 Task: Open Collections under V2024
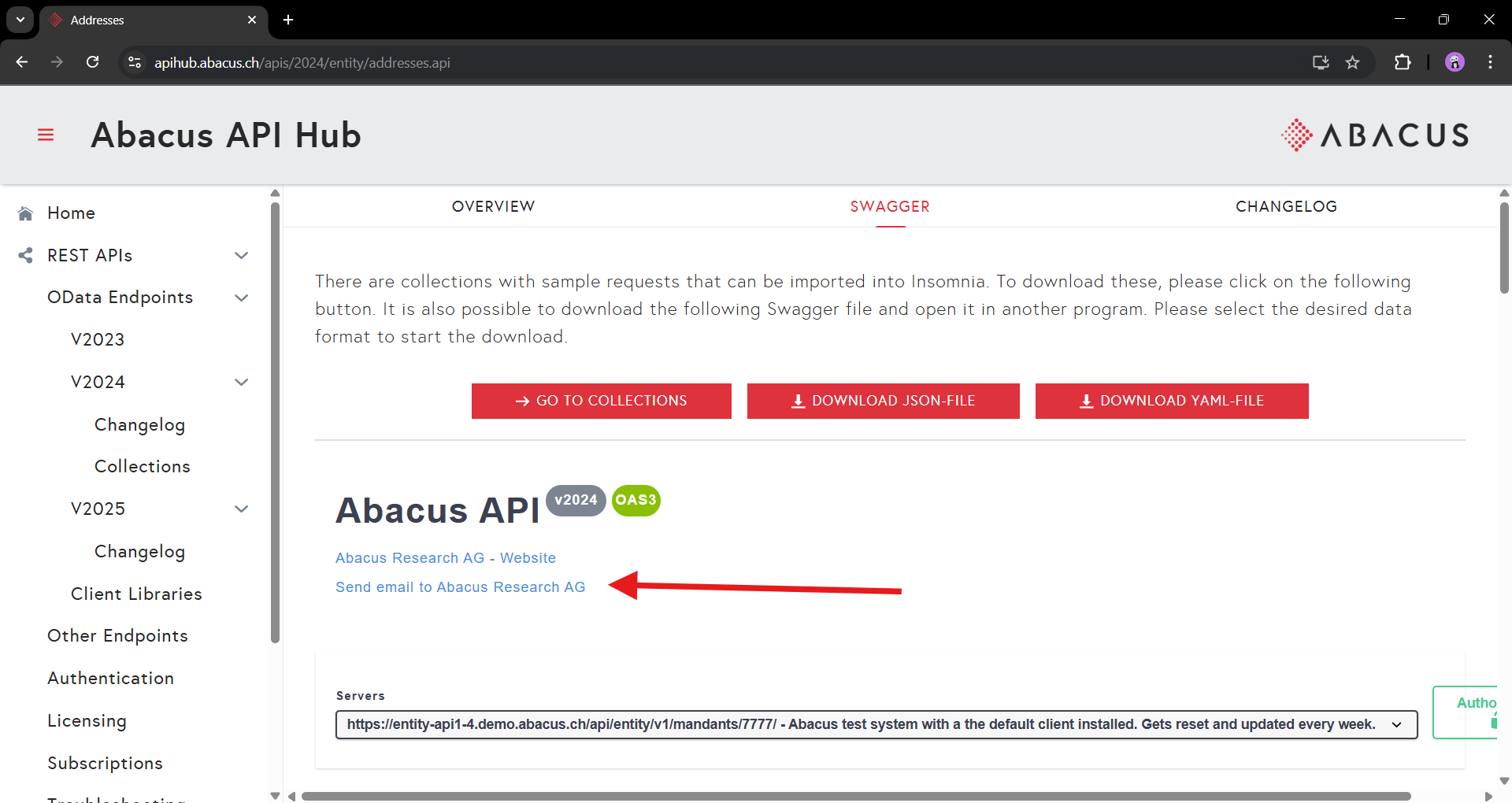pyautogui.click(x=142, y=467)
